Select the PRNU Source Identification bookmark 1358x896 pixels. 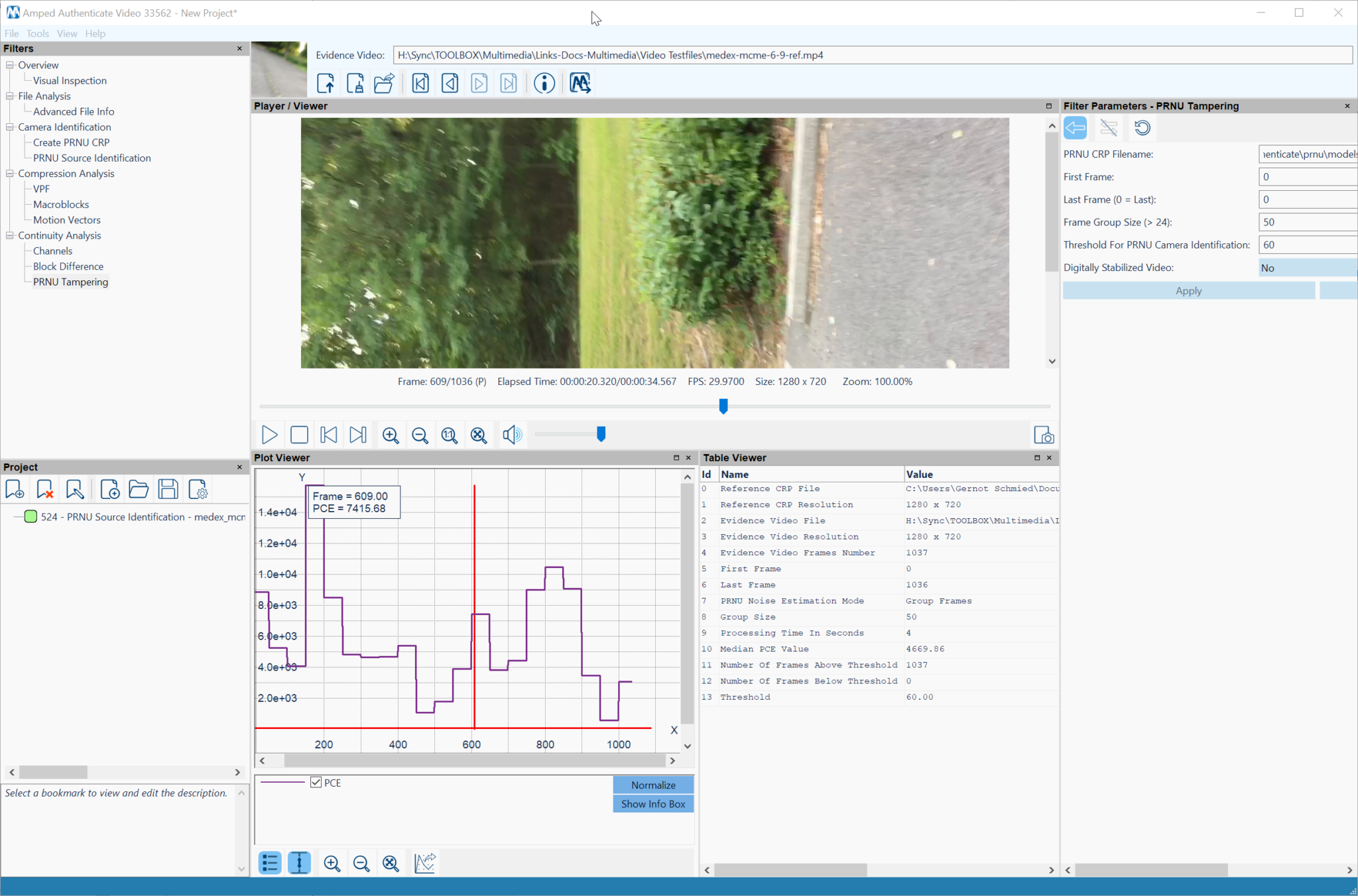(x=133, y=517)
